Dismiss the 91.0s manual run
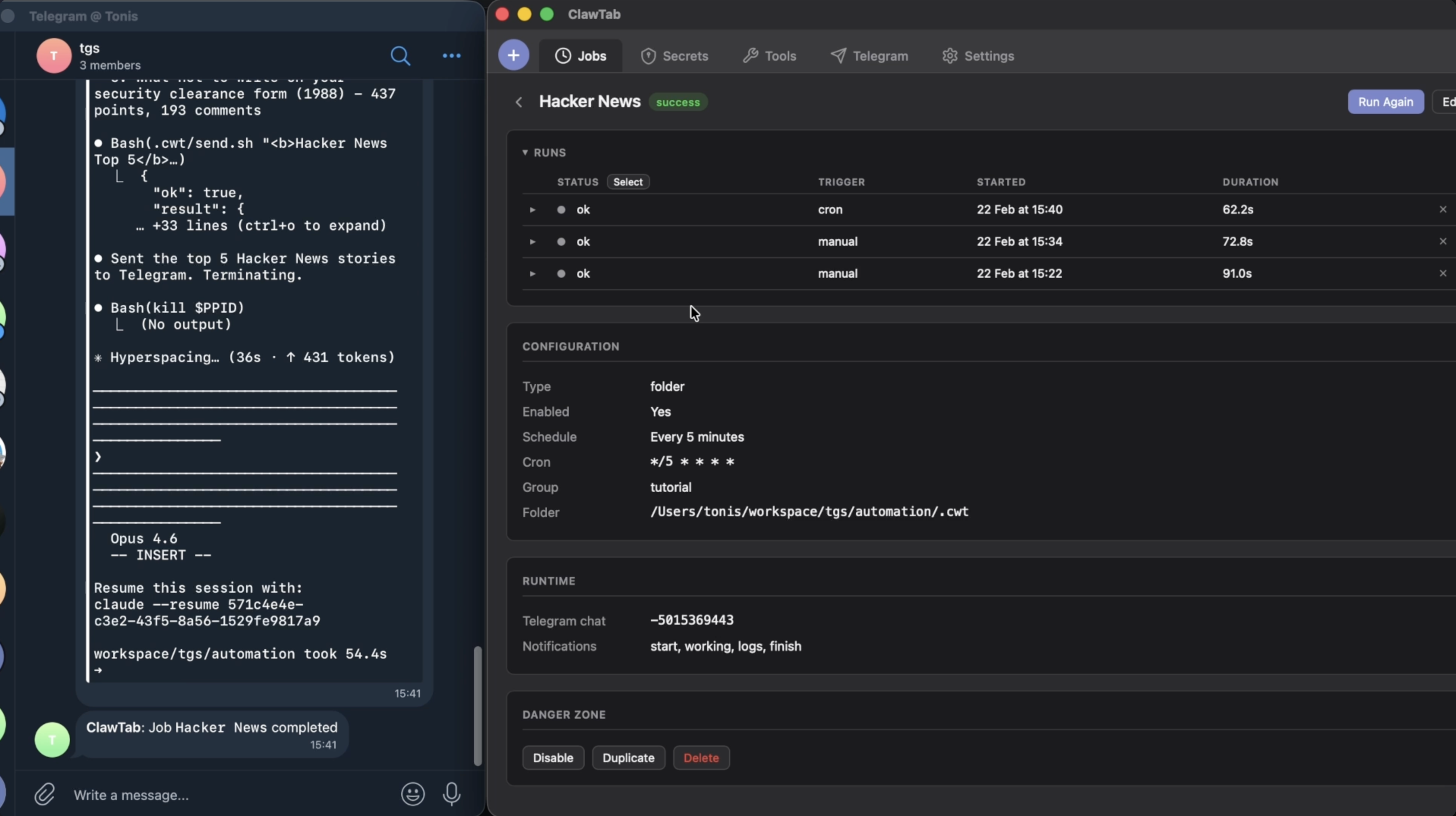1456x816 pixels. tap(1442, 273)
